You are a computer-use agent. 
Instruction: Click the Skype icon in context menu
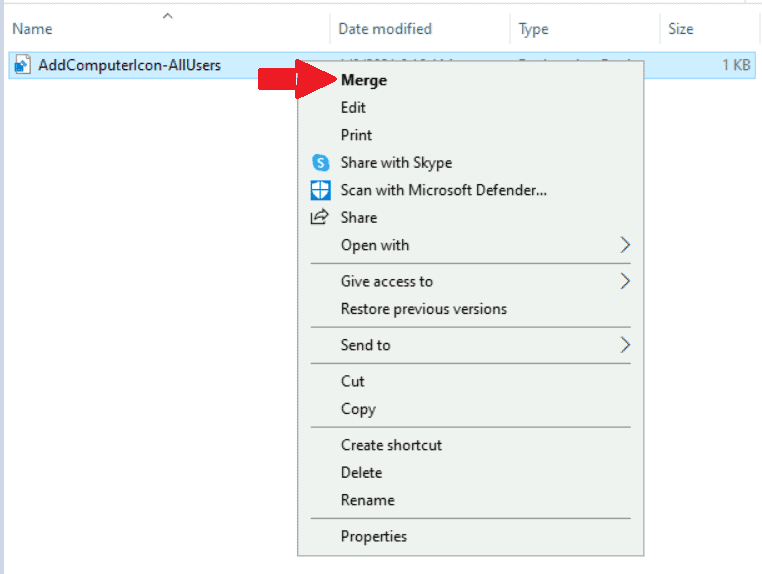coord(320,163)
